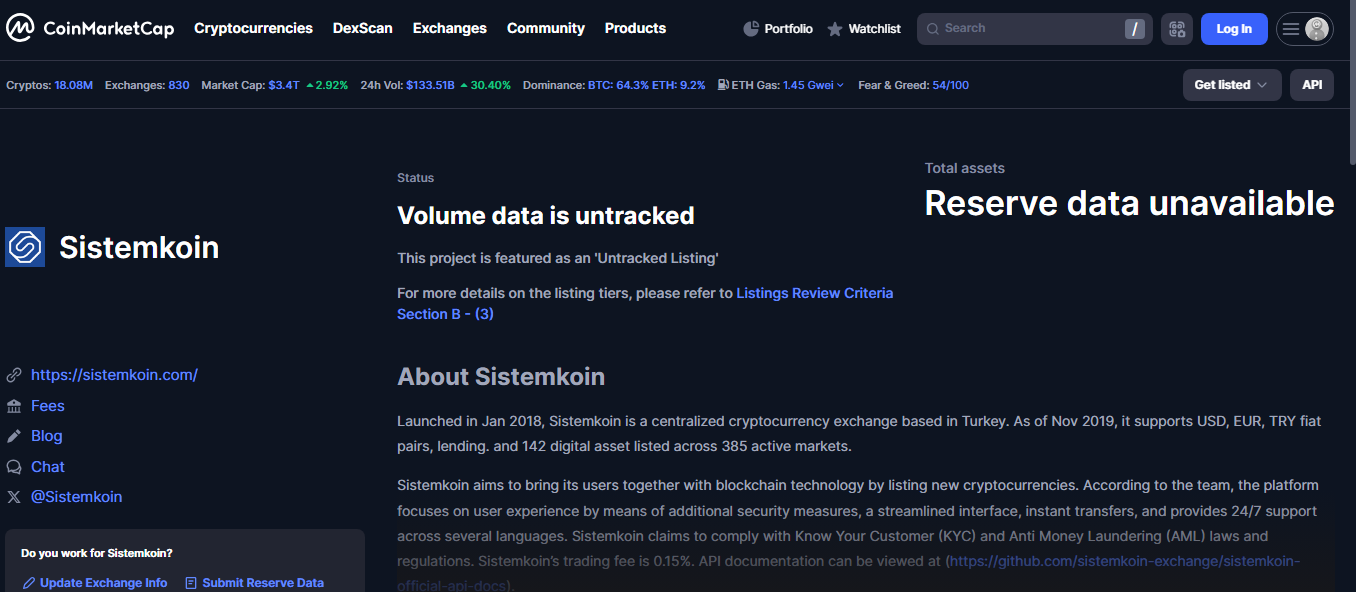Open the Cryptocurrencies menu
Screen dimensions: 1356x592
[x=253, y=28]
